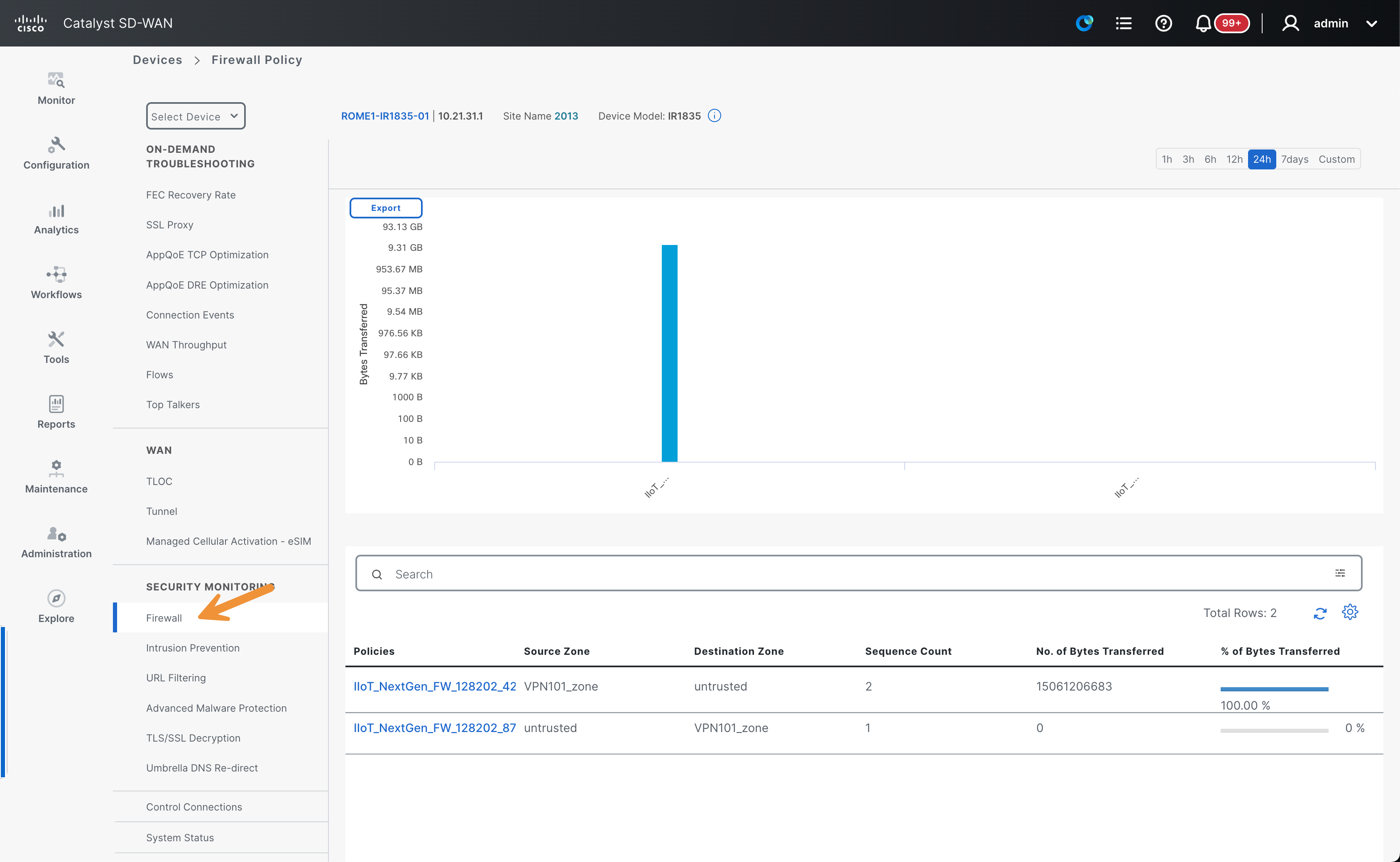Open the Cisco AI assistant icon
Screen dimensions: 1400x862
(1084, 23)
